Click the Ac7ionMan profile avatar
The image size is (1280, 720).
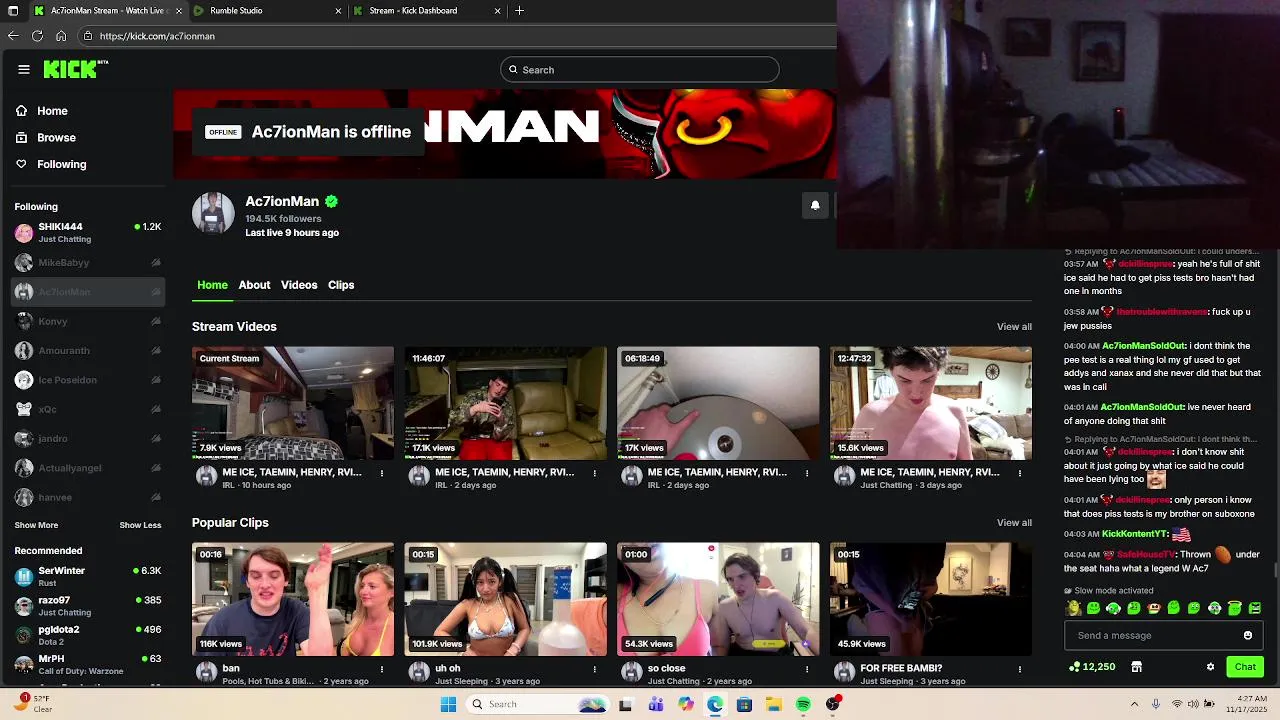[213, 213]
